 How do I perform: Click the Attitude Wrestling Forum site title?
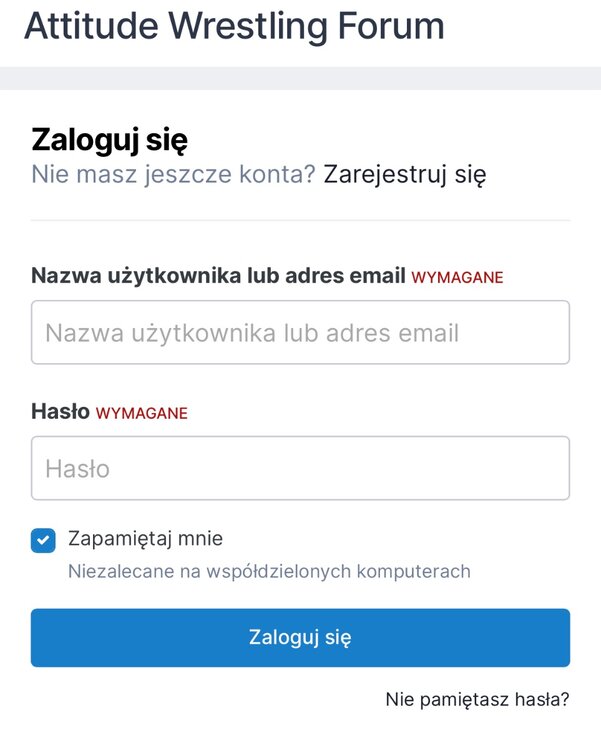point(234,25)
